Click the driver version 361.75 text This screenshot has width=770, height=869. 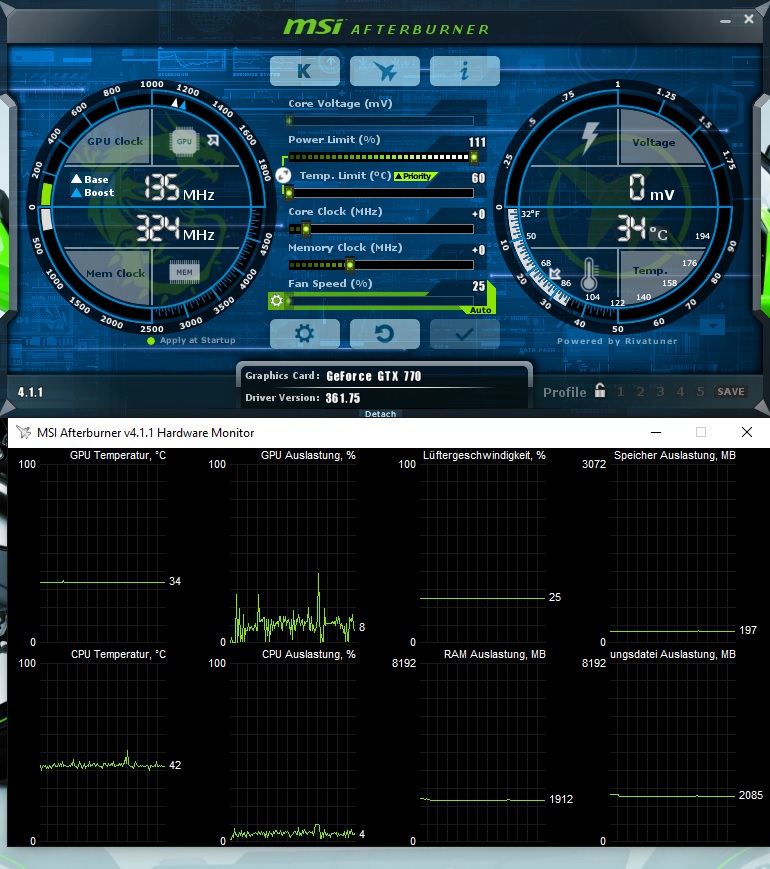[x=343, y=398]
